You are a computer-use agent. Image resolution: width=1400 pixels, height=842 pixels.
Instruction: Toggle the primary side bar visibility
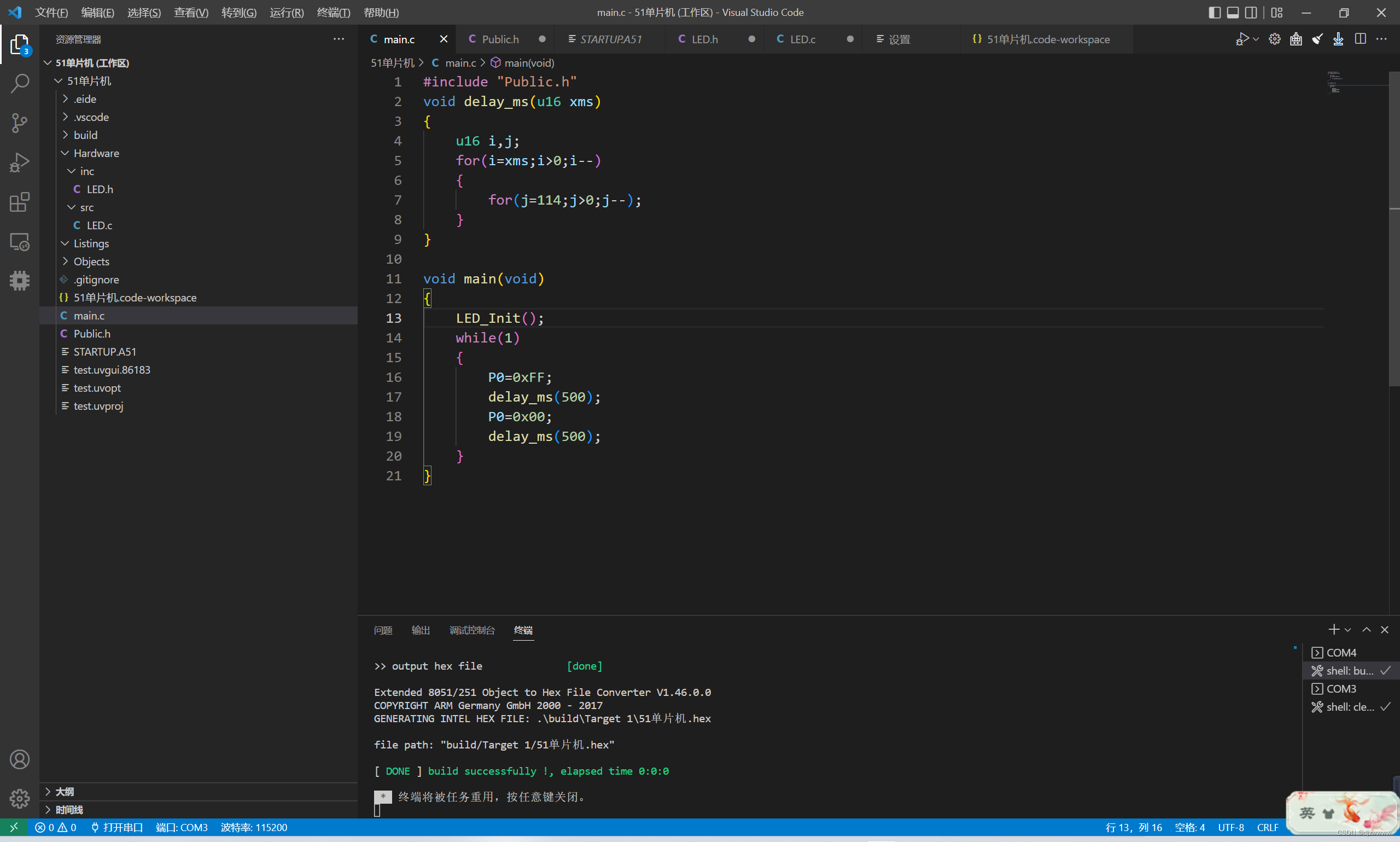coord(1214,13)
